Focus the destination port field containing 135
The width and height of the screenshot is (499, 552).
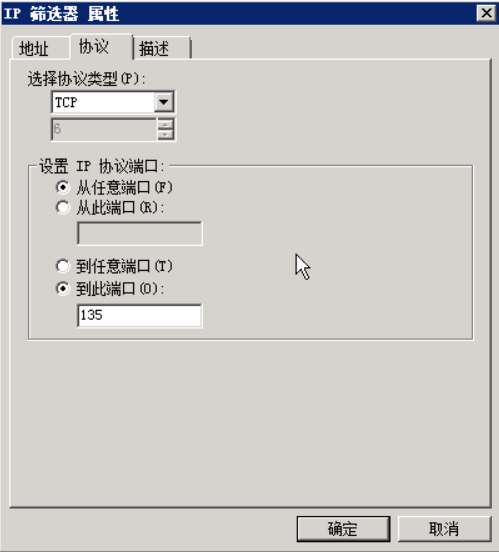[139, 315]
